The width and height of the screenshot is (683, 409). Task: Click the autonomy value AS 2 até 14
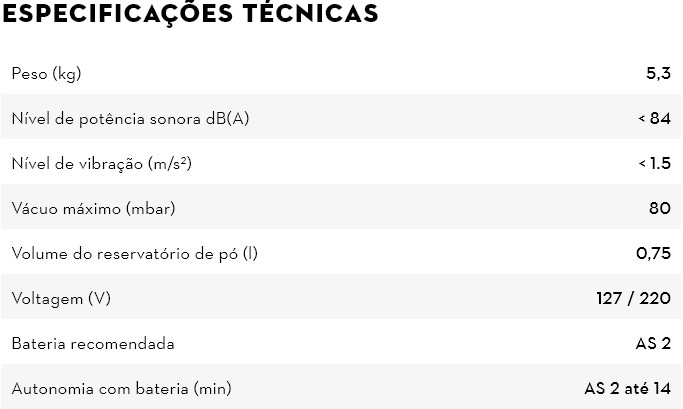coord(628,388)
